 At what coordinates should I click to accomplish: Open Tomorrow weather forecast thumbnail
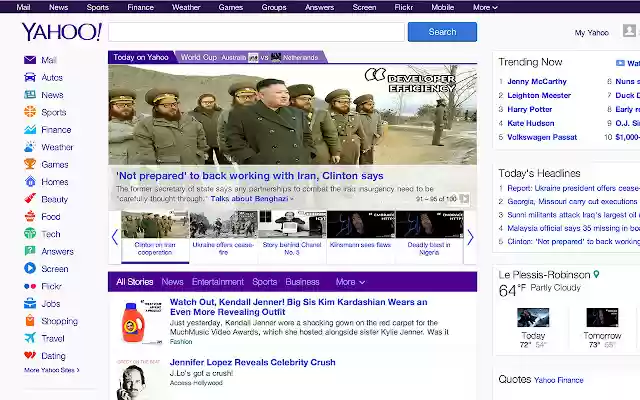(602, 318)
